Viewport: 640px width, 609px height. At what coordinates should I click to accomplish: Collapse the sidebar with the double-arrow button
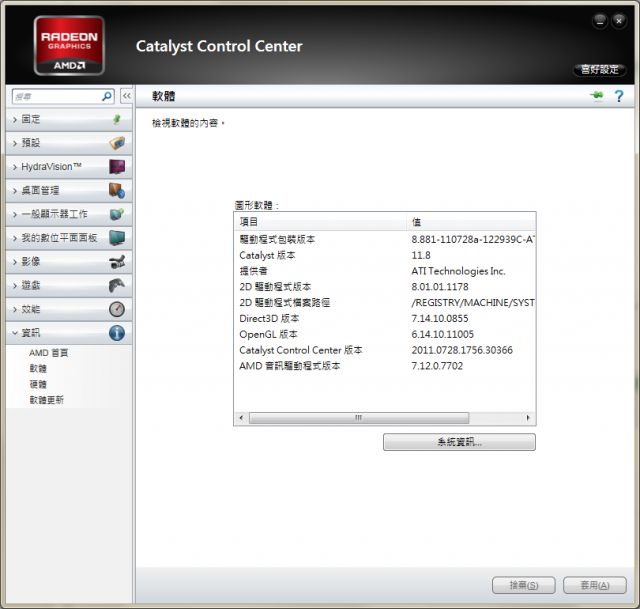pos(127,96)
